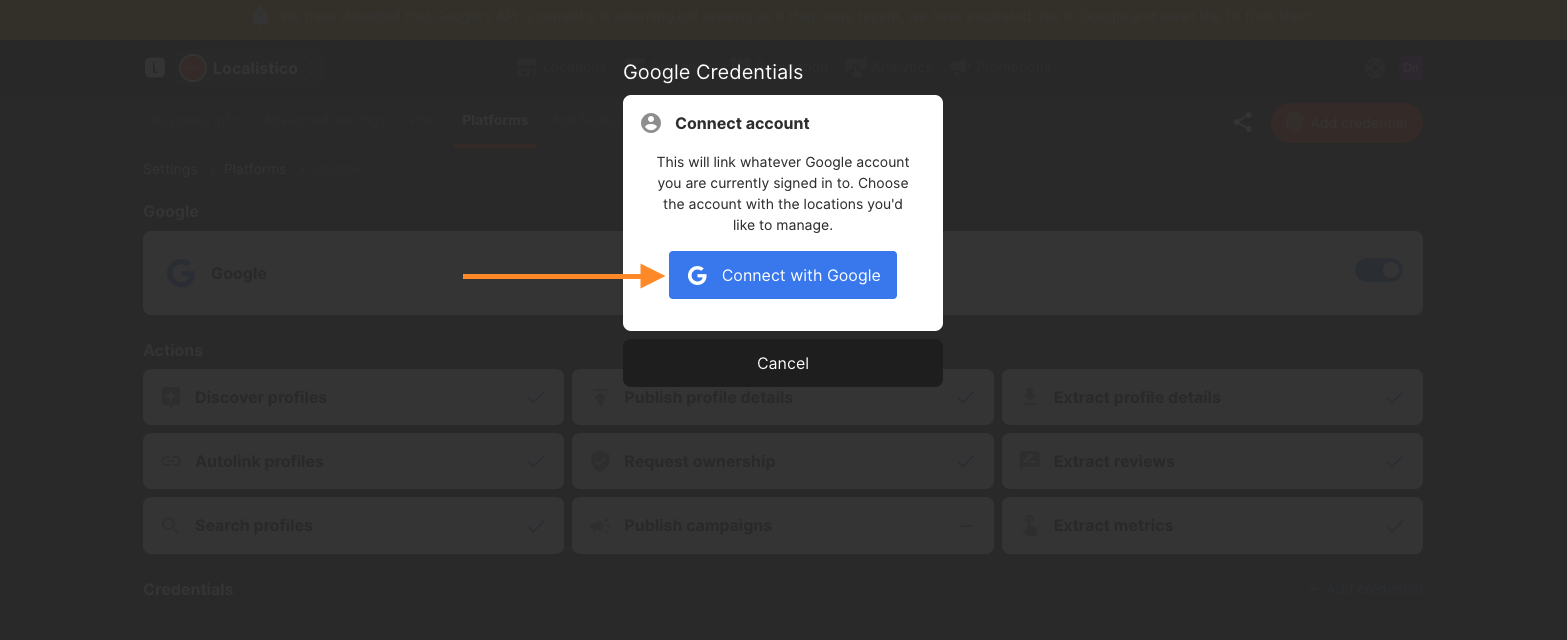Click the Connect with Google button
This screenshot has height=640, width=1567.
[783, 275]
